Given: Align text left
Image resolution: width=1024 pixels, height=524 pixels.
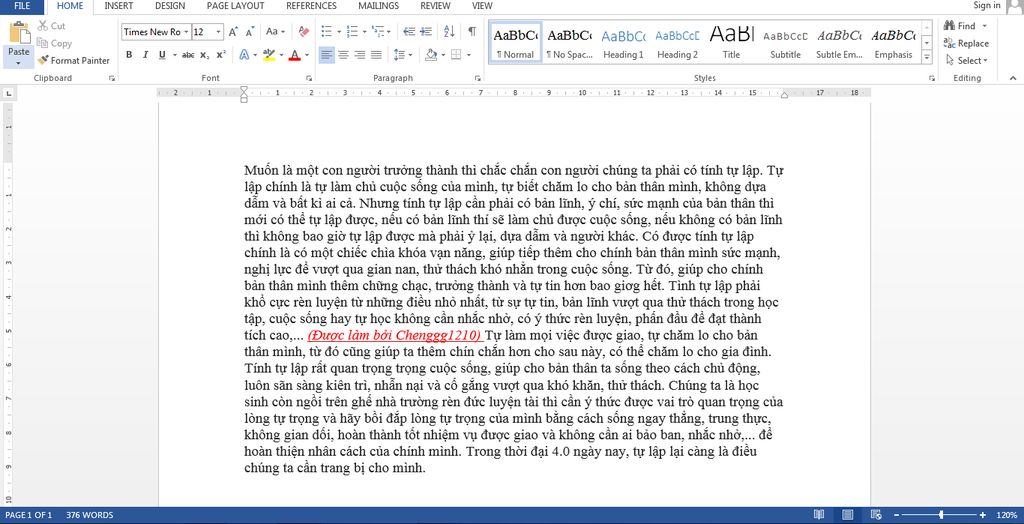Looking at the screenshot, I should pos(327,55).
